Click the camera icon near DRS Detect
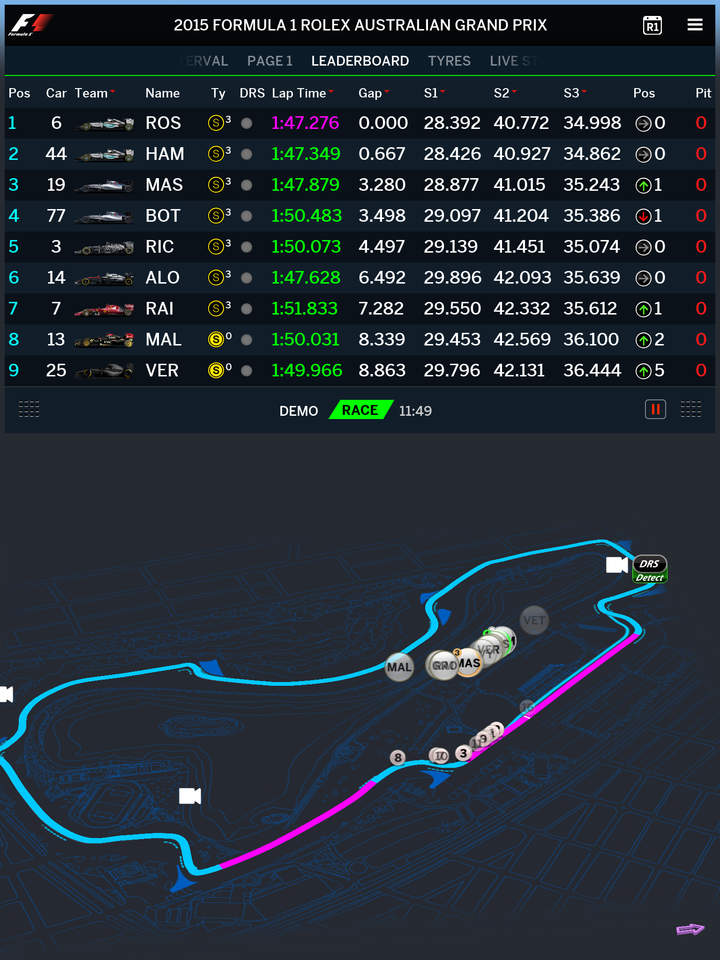720x960 pixels. click(617, 565)
